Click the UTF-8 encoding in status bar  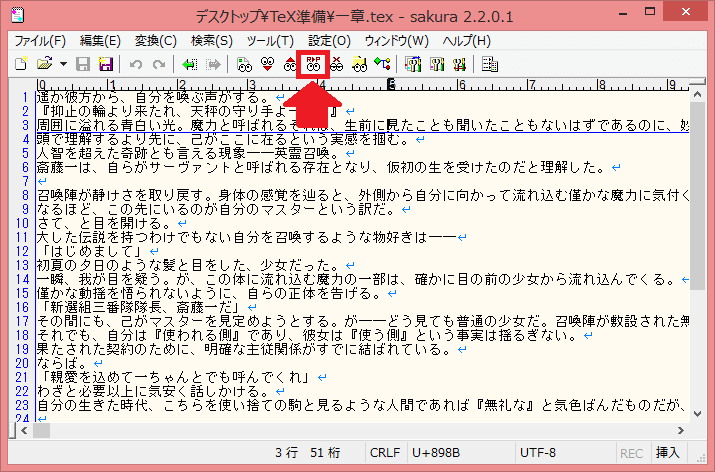tap(538, 452)
